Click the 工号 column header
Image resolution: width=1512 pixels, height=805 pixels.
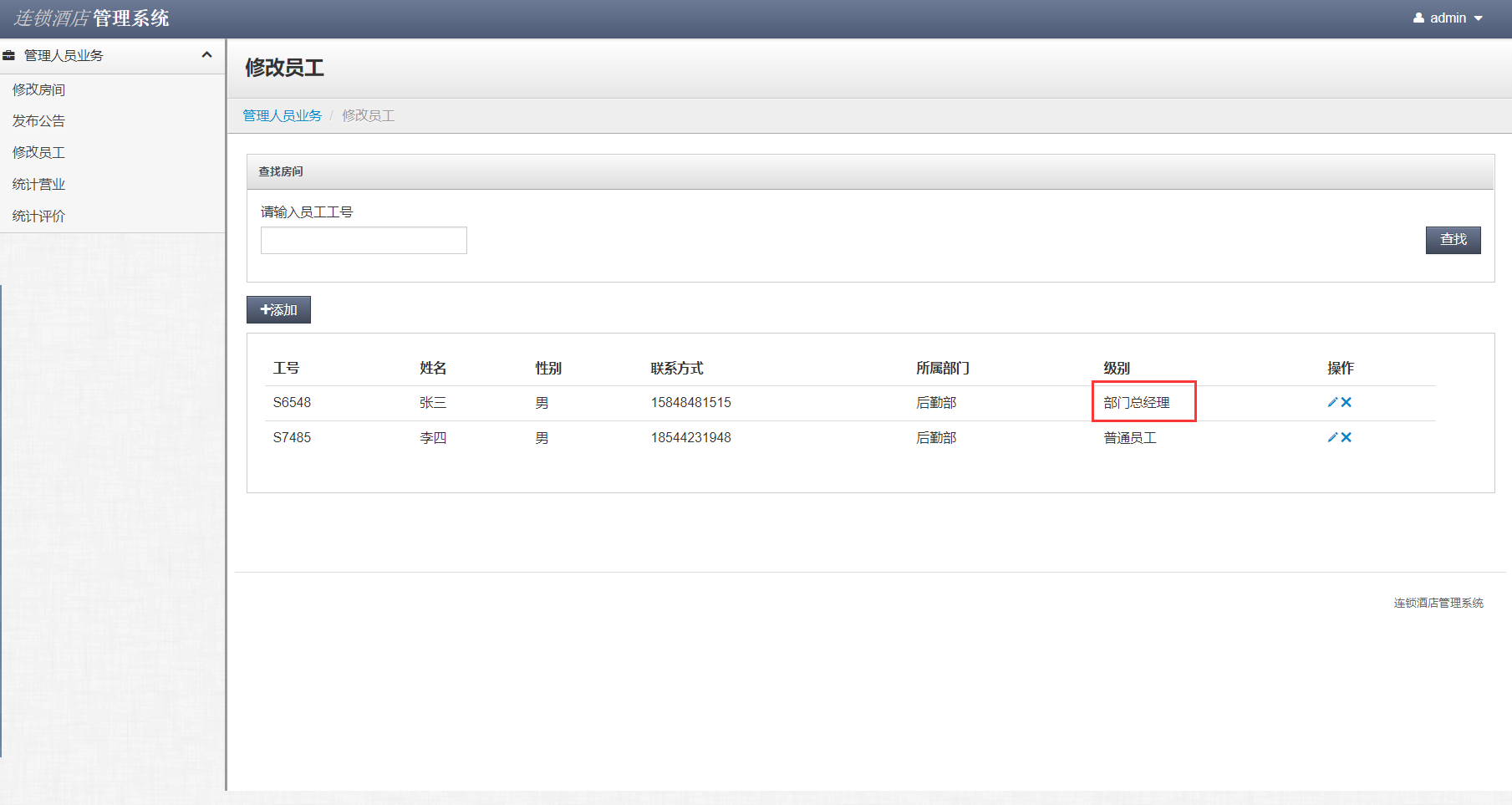[286, 368]
